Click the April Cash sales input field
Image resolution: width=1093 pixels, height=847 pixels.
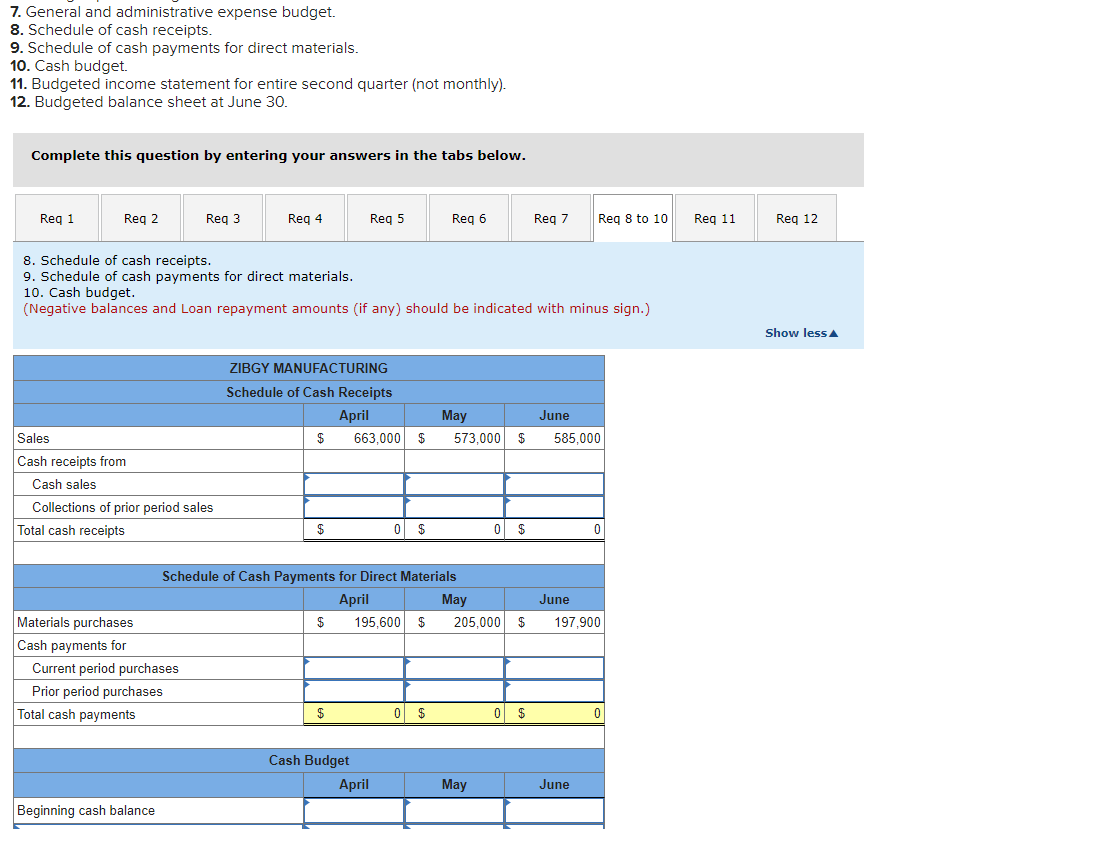tap(354, 484)
